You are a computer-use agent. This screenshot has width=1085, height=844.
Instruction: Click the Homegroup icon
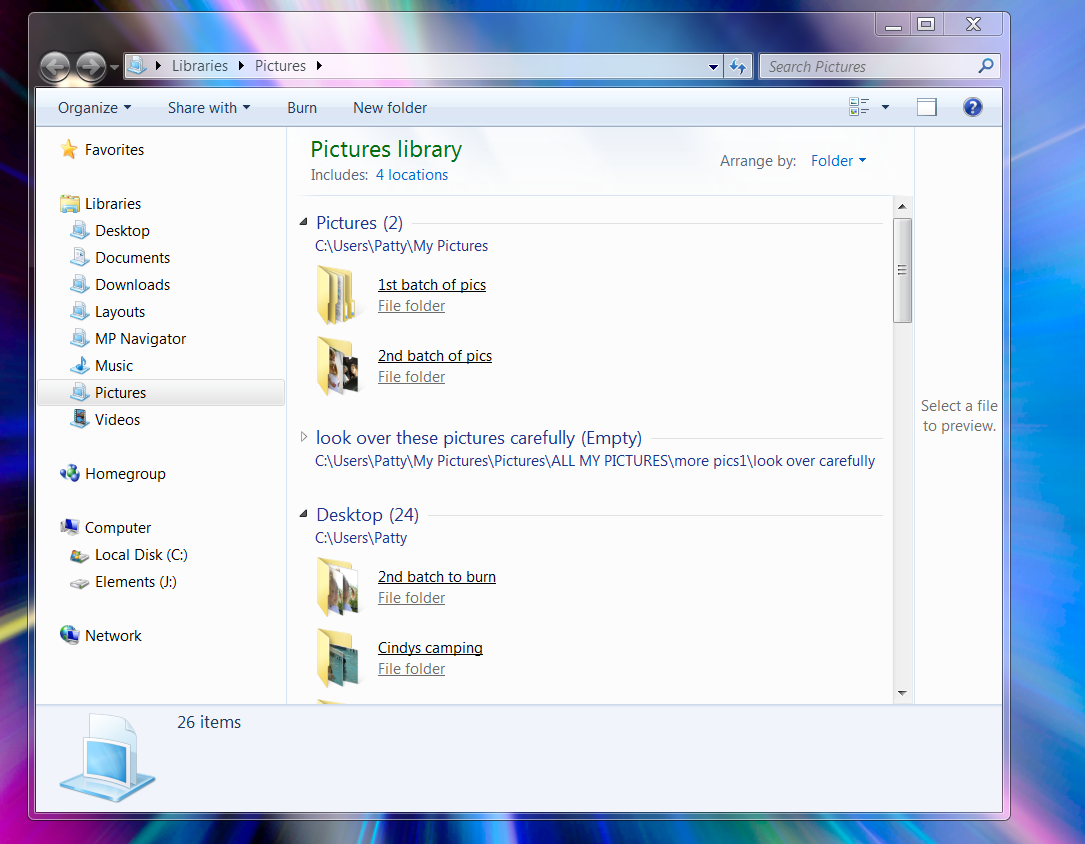(69, 473)
